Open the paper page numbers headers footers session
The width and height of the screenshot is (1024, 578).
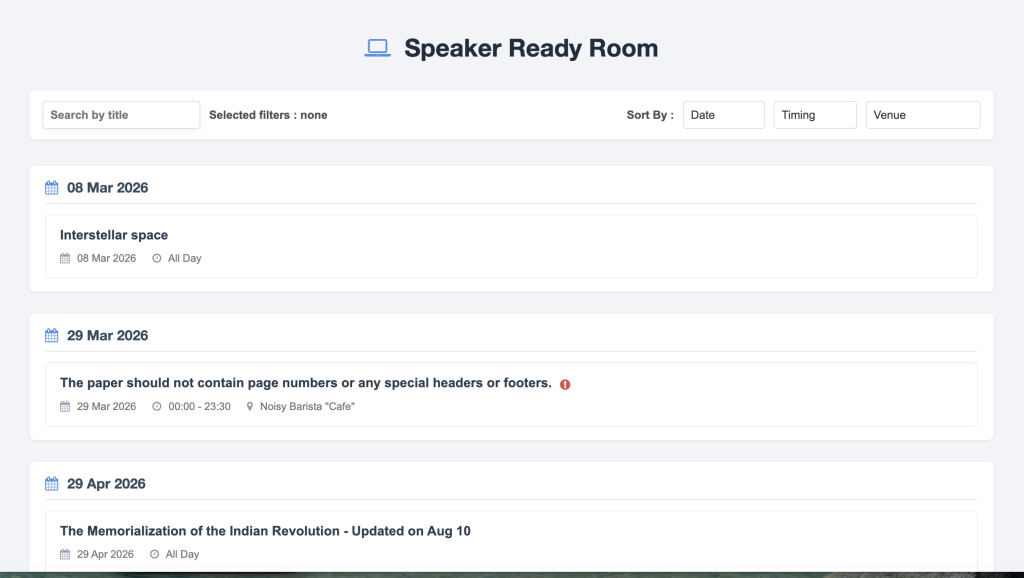coord(511,394)
